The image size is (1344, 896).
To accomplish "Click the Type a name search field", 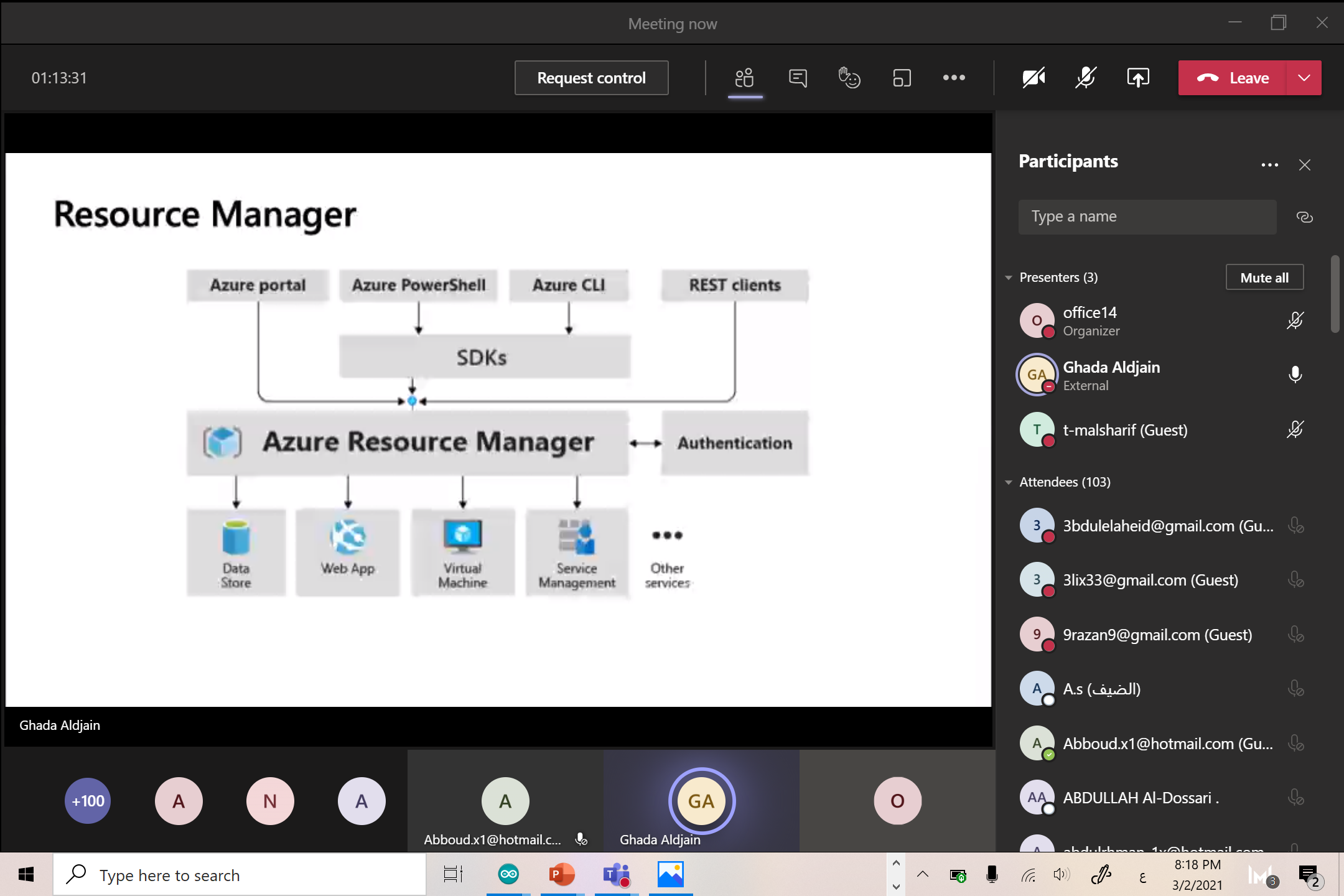I will click(1147, 217).
